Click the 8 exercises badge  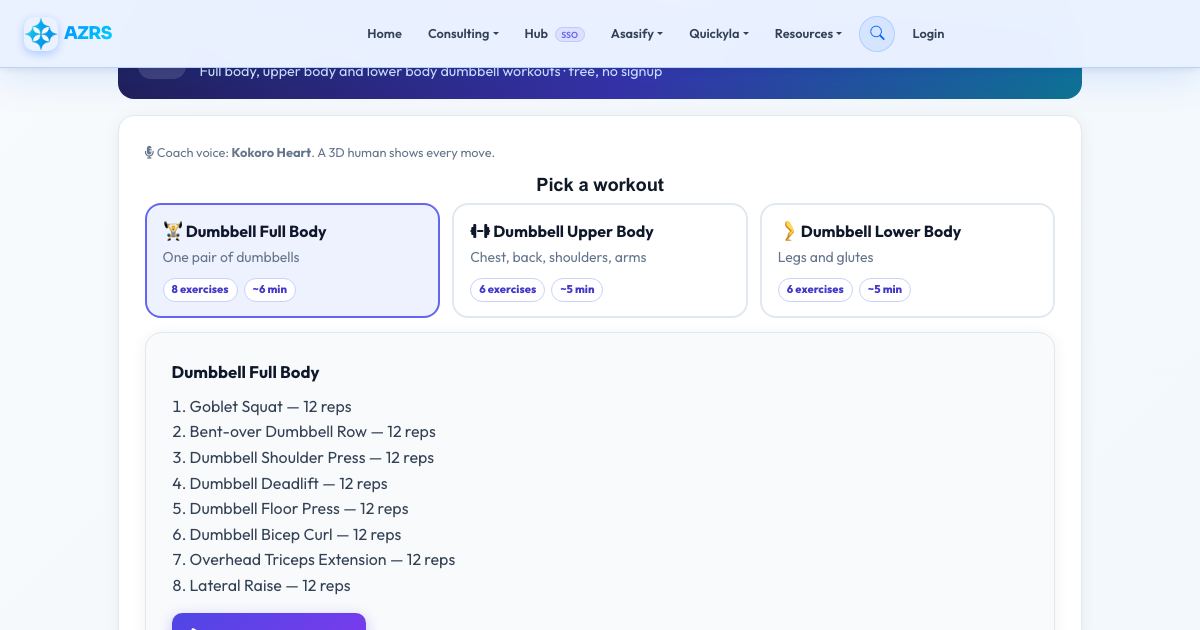(x=200, y=290)
